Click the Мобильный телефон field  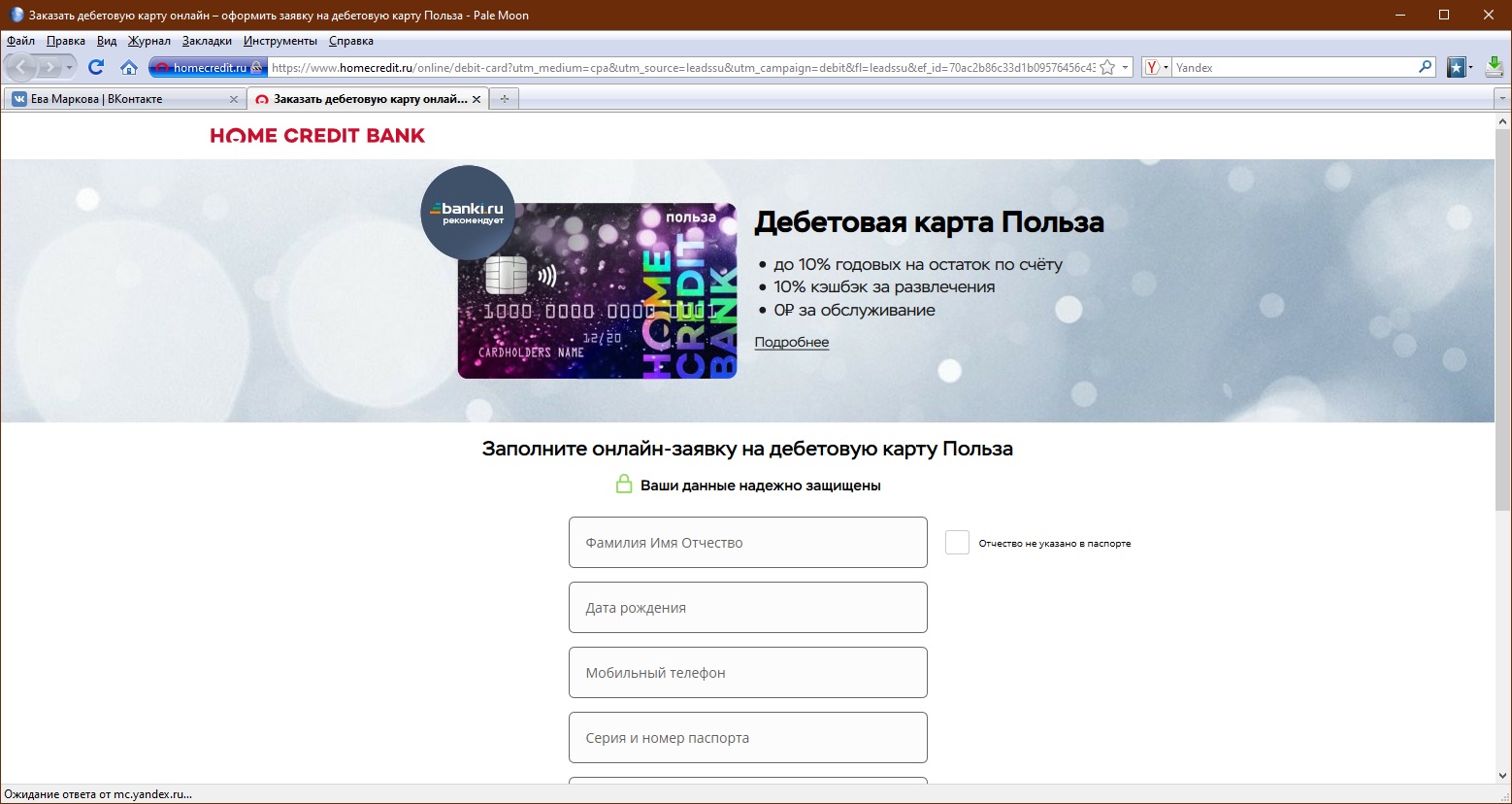pos(748,673)
